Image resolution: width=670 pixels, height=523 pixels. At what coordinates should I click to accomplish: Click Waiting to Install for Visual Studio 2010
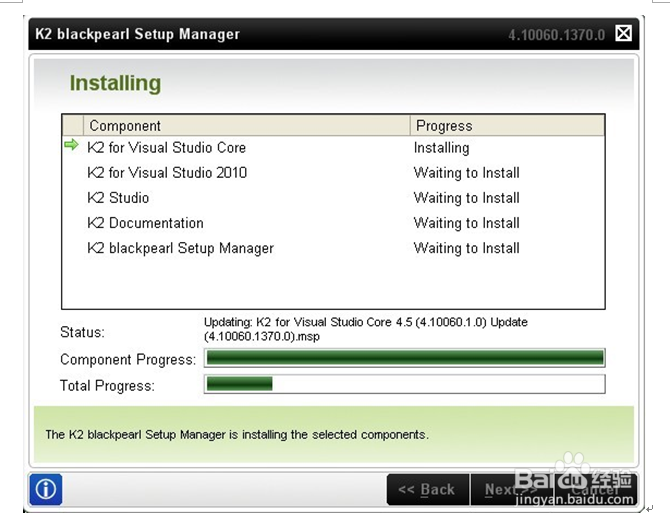[467, 173]
